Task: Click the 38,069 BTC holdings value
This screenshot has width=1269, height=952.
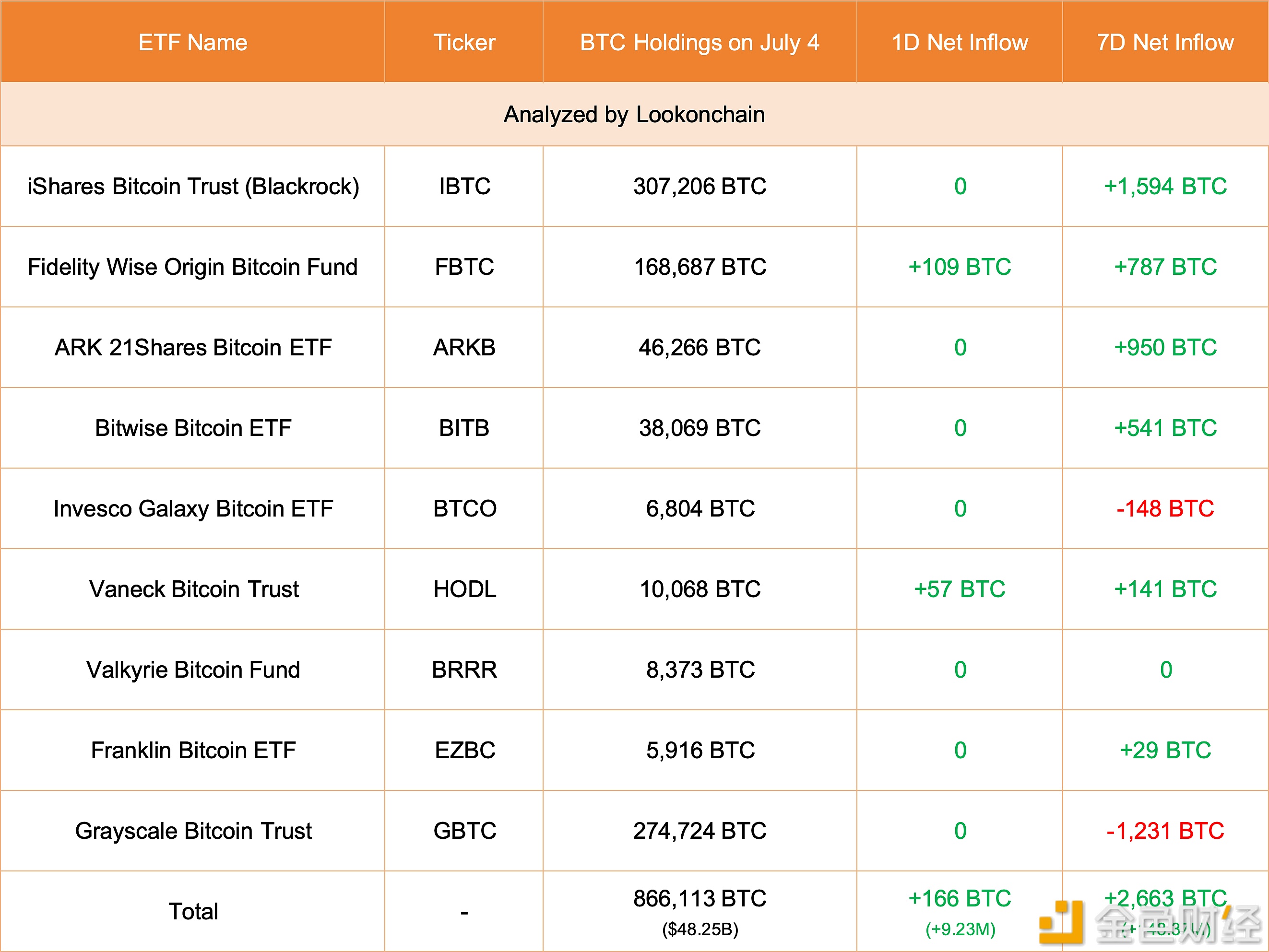Action: (x=700, y=428)
